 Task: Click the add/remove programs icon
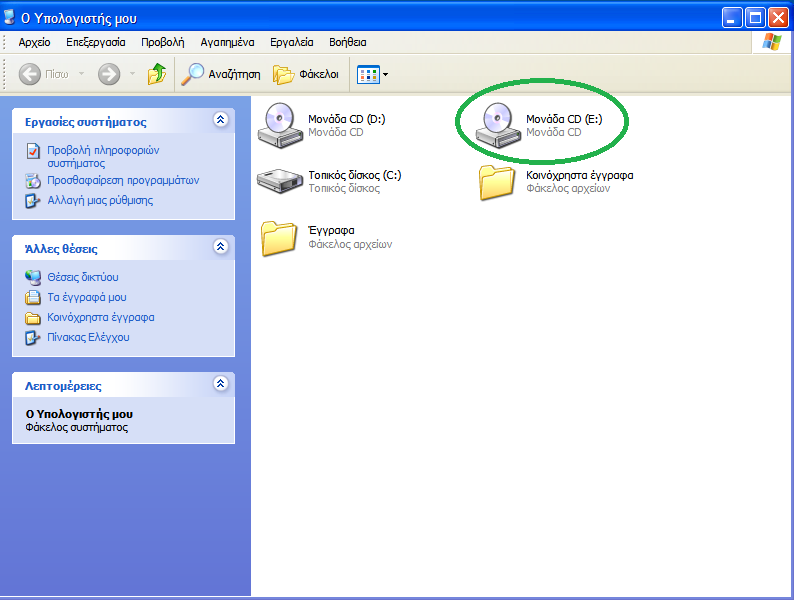(33, 181)
